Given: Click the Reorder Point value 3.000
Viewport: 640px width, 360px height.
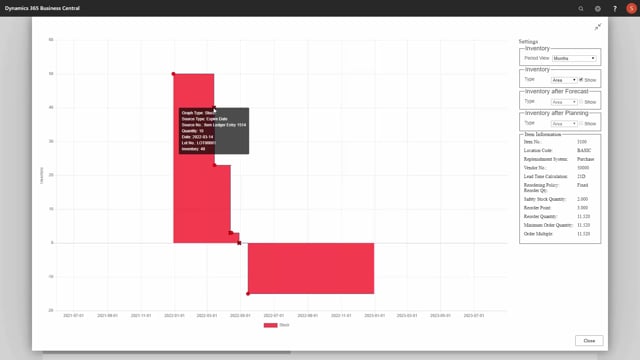Looking at the screenshot, I should pos(582,208).
